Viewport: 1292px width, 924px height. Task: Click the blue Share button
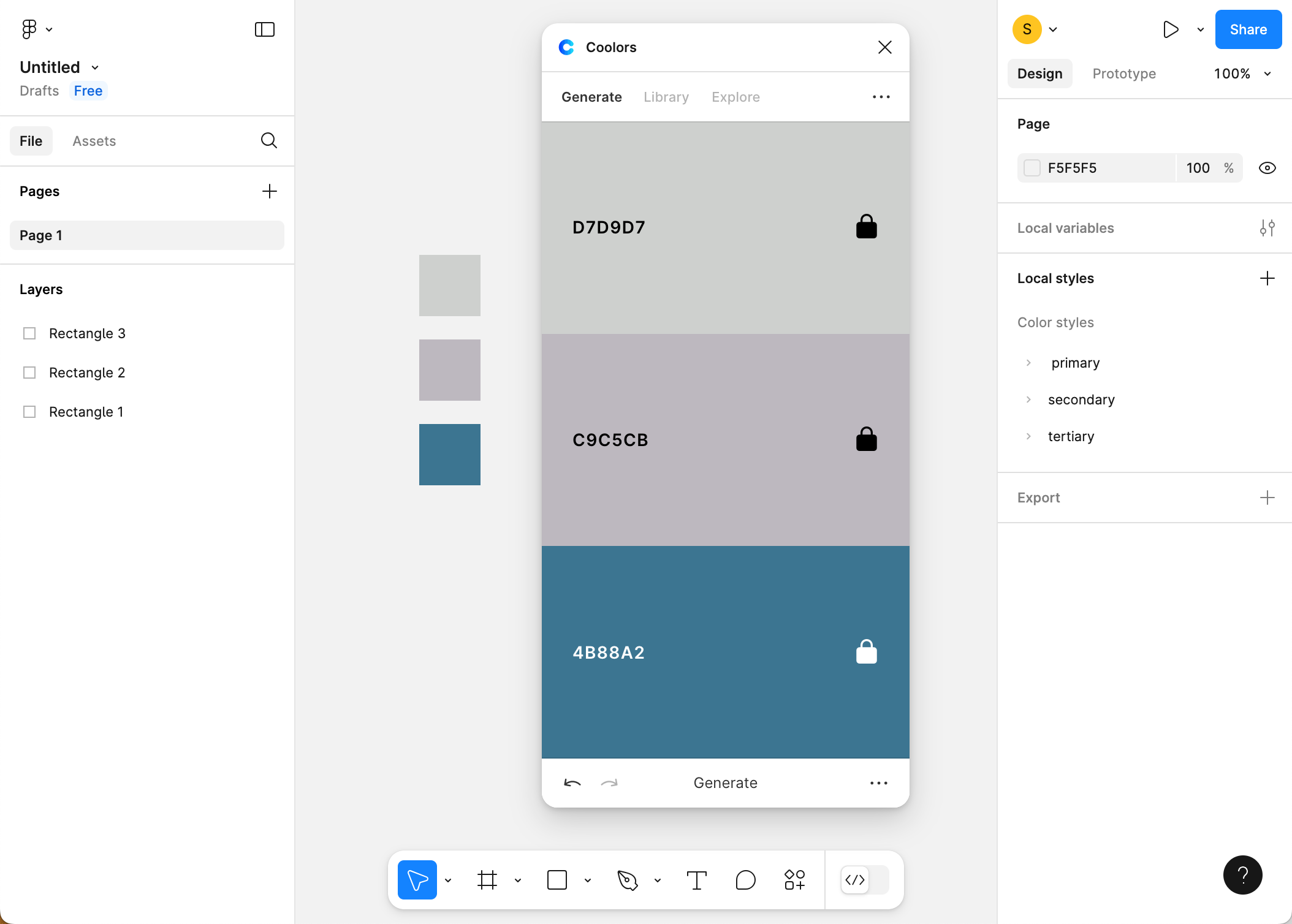coord(1248,29)
